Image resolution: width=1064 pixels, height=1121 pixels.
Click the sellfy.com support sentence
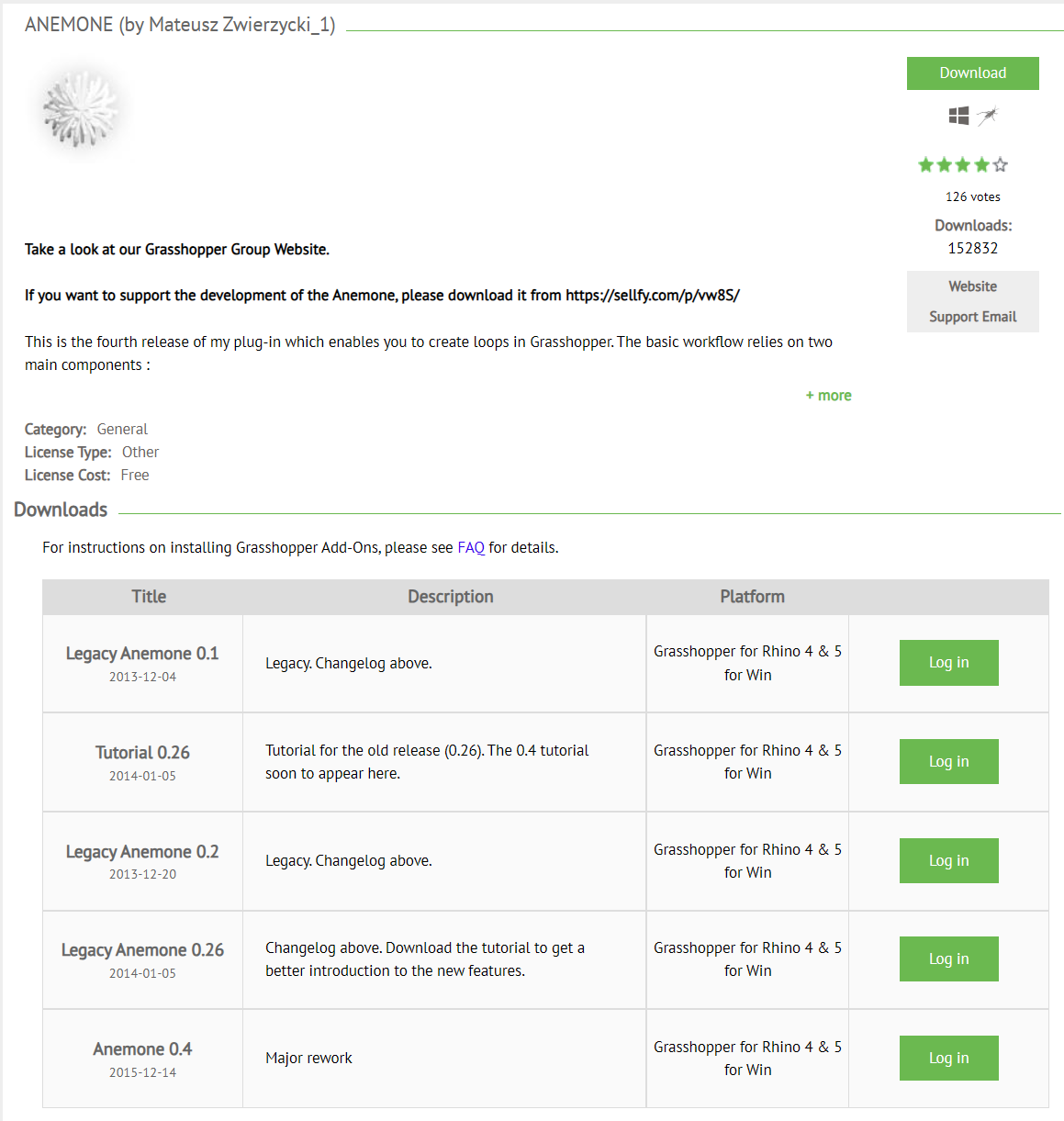coord(382,295)
